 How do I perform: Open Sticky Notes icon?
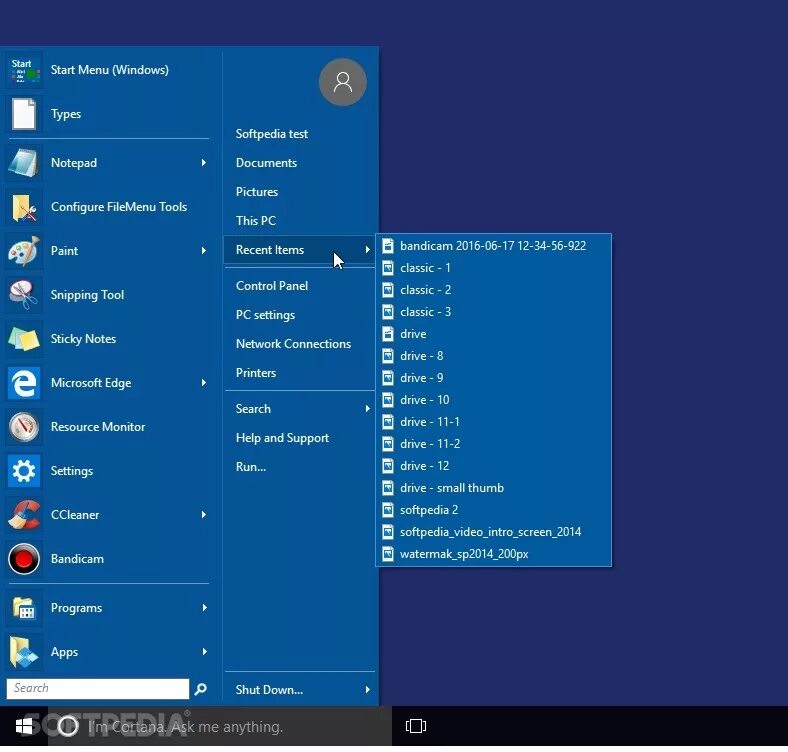coord(24,339)
